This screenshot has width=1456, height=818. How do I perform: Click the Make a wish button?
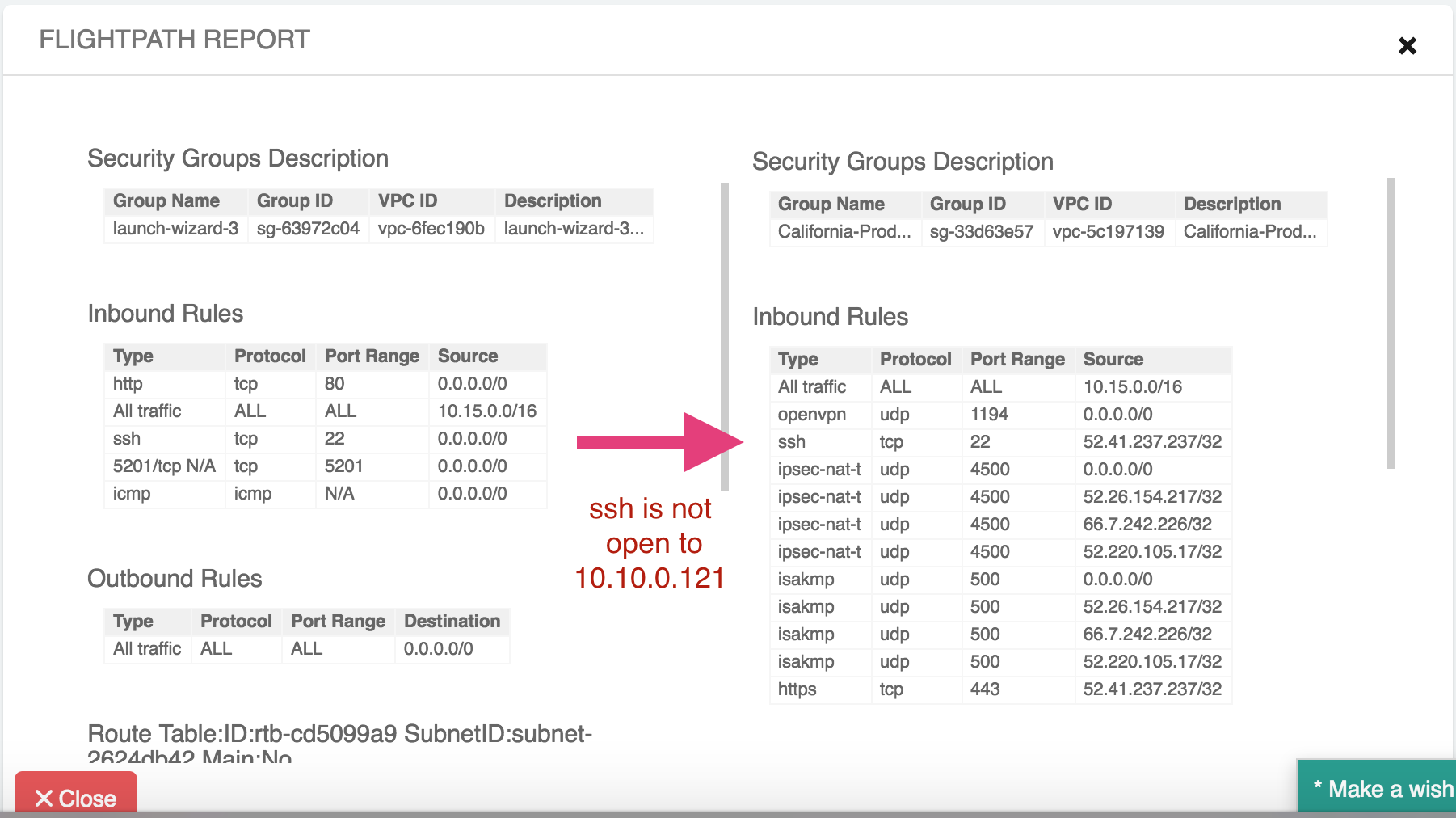pyautogui.click(x=1382, y=788)
